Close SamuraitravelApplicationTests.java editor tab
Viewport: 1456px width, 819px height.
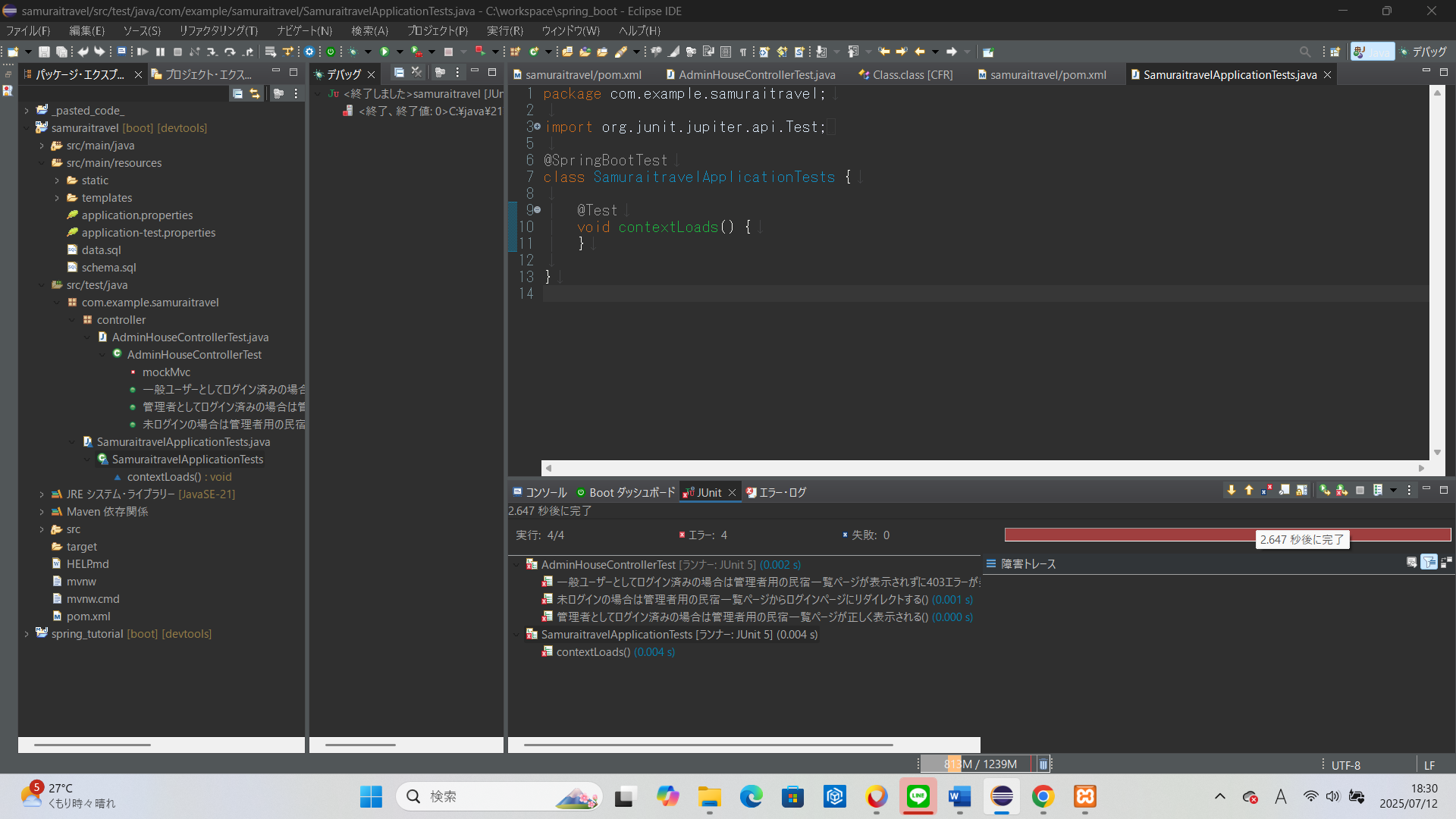[1327, 74]
